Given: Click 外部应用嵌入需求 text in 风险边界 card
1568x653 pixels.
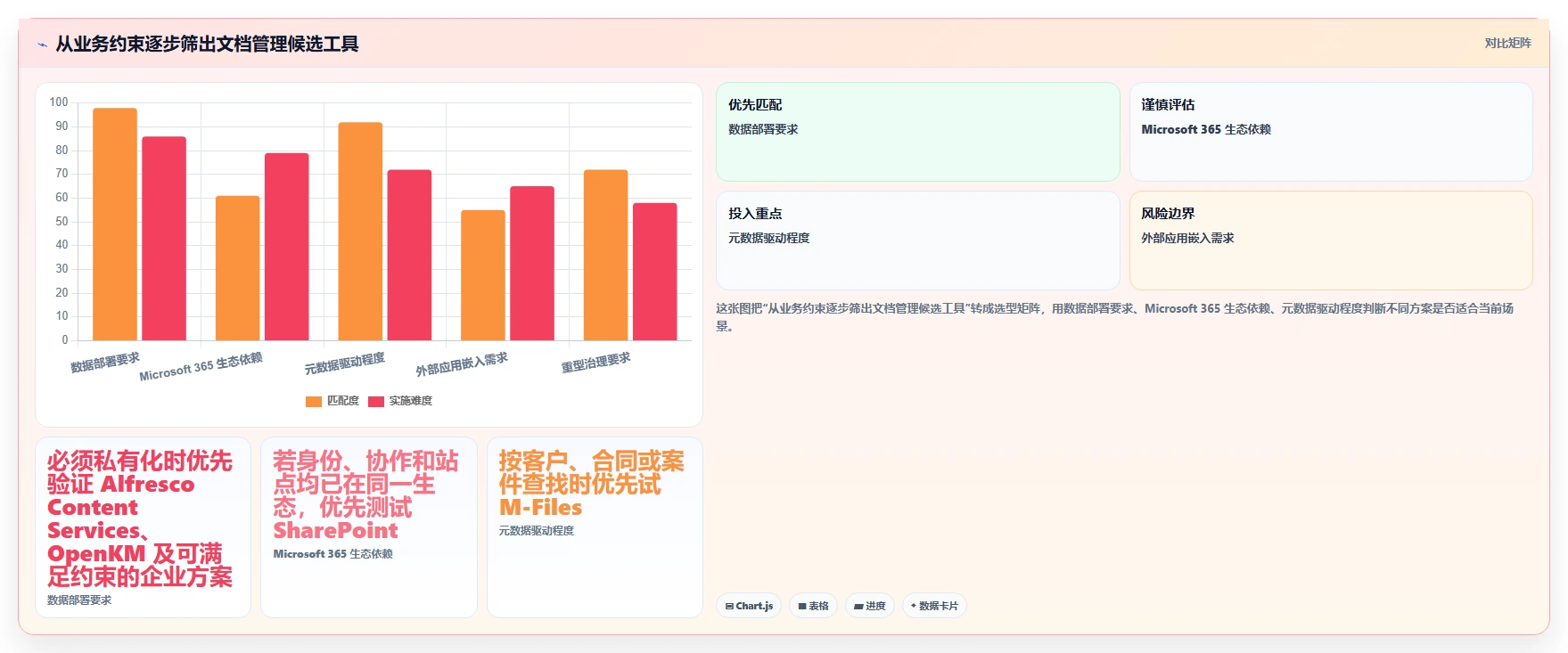Looking at the screenshot, I should (x=1187, y=238).
